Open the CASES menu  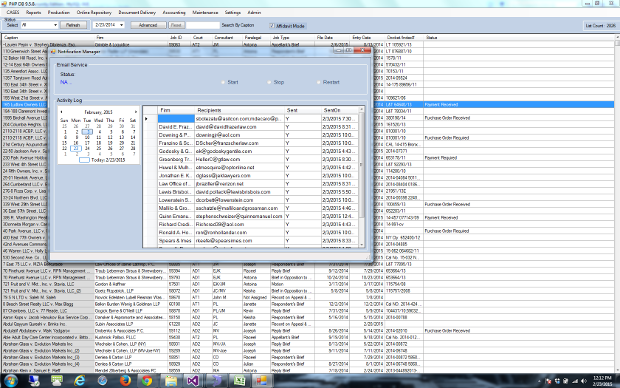(x=13, y=13)
